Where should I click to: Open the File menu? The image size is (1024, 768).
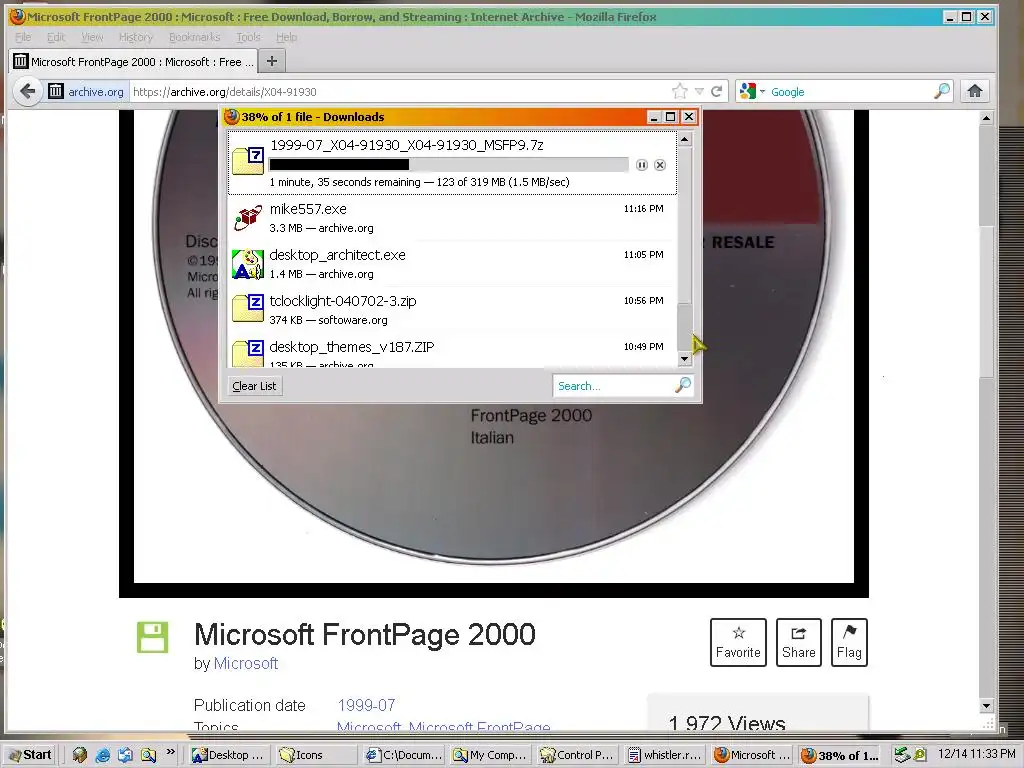coord(23,37)
